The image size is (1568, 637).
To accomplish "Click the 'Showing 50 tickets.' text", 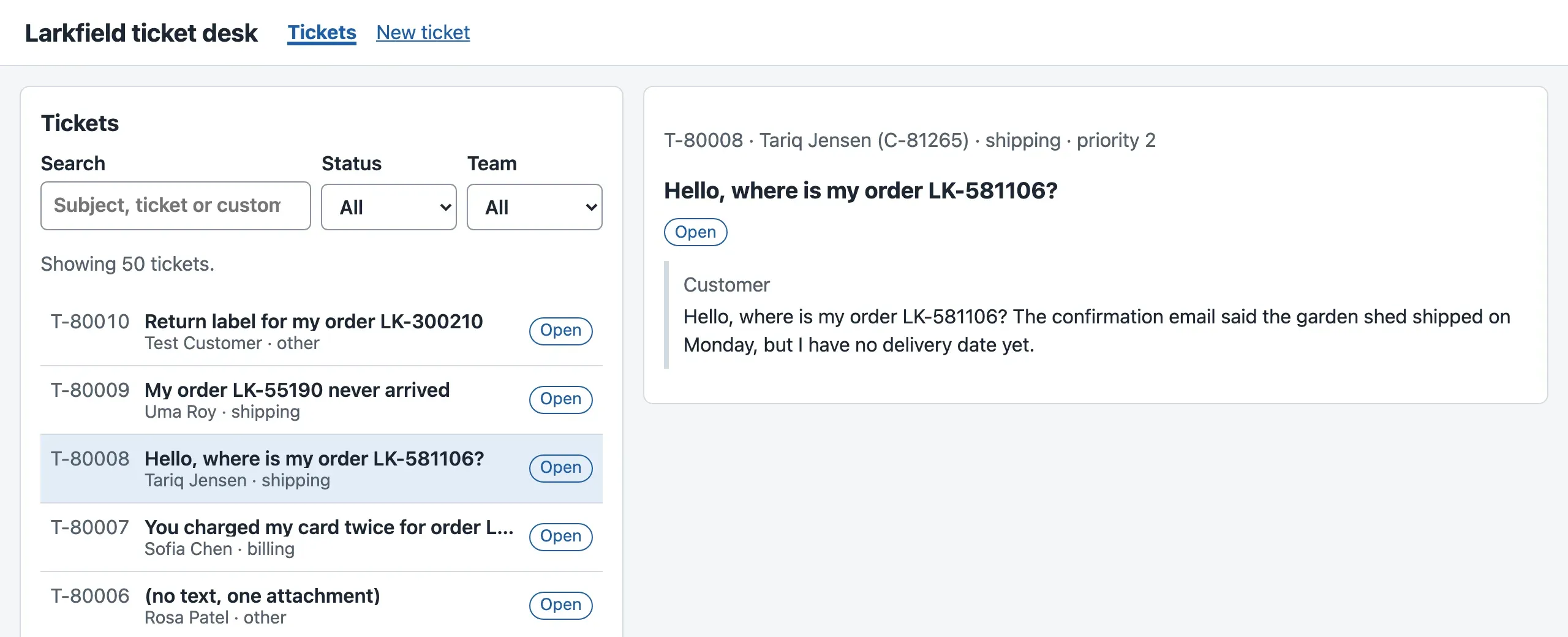I will [x=127, y=264].
